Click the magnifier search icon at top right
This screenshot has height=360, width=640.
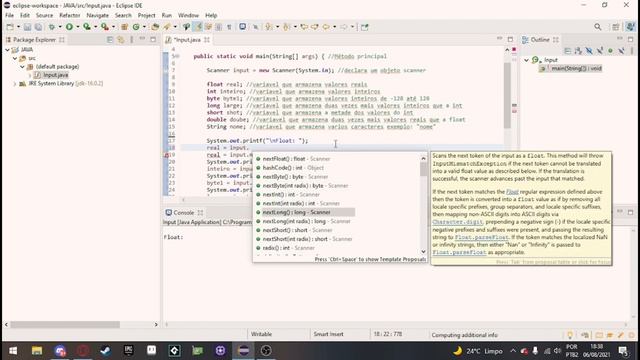[598, 27]
